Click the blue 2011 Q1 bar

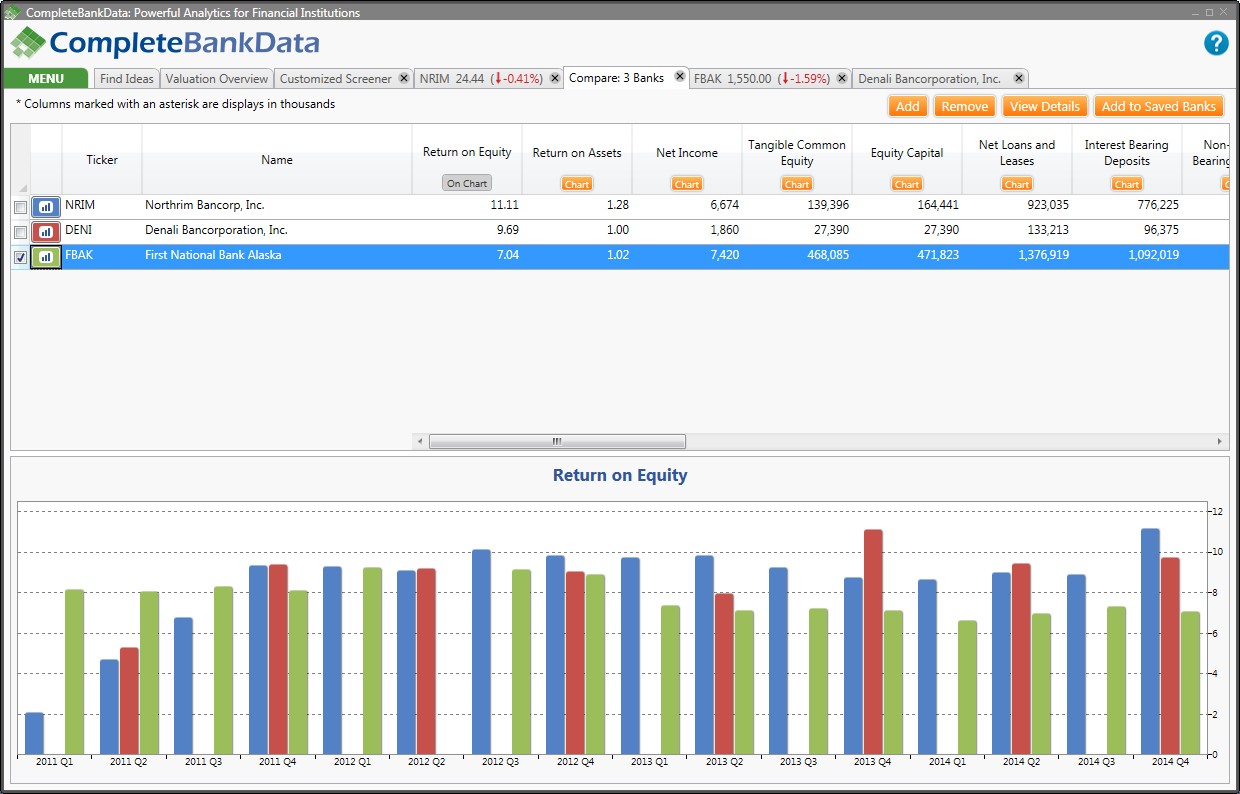pos(35,733)
